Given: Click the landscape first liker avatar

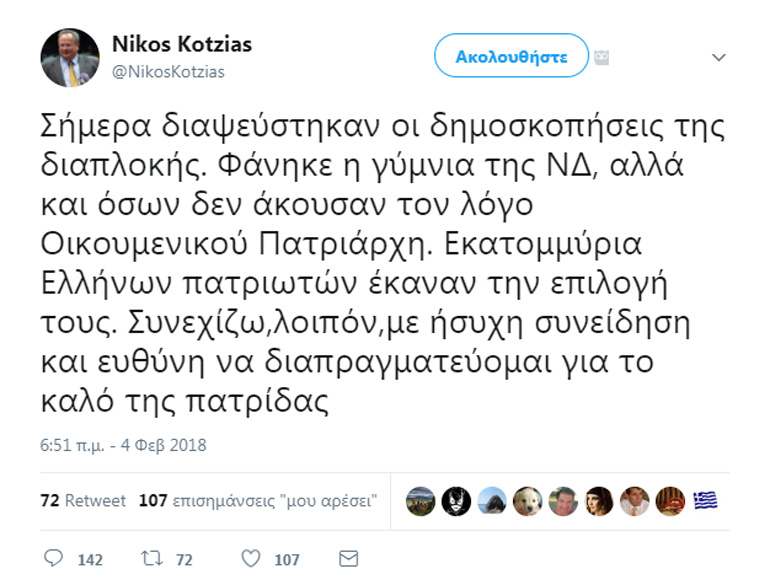Looking at the screenshot, I should 421,501.
